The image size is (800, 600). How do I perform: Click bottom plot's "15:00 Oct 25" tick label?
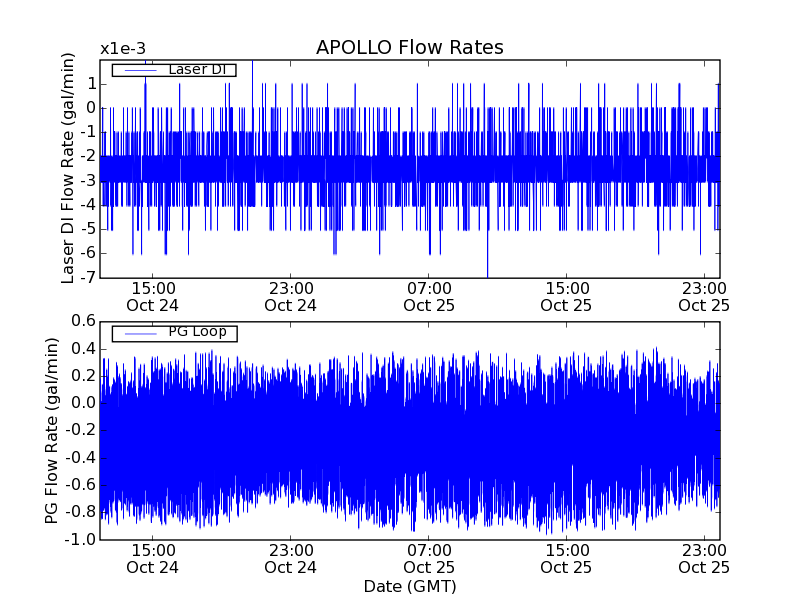coord(567,558)
